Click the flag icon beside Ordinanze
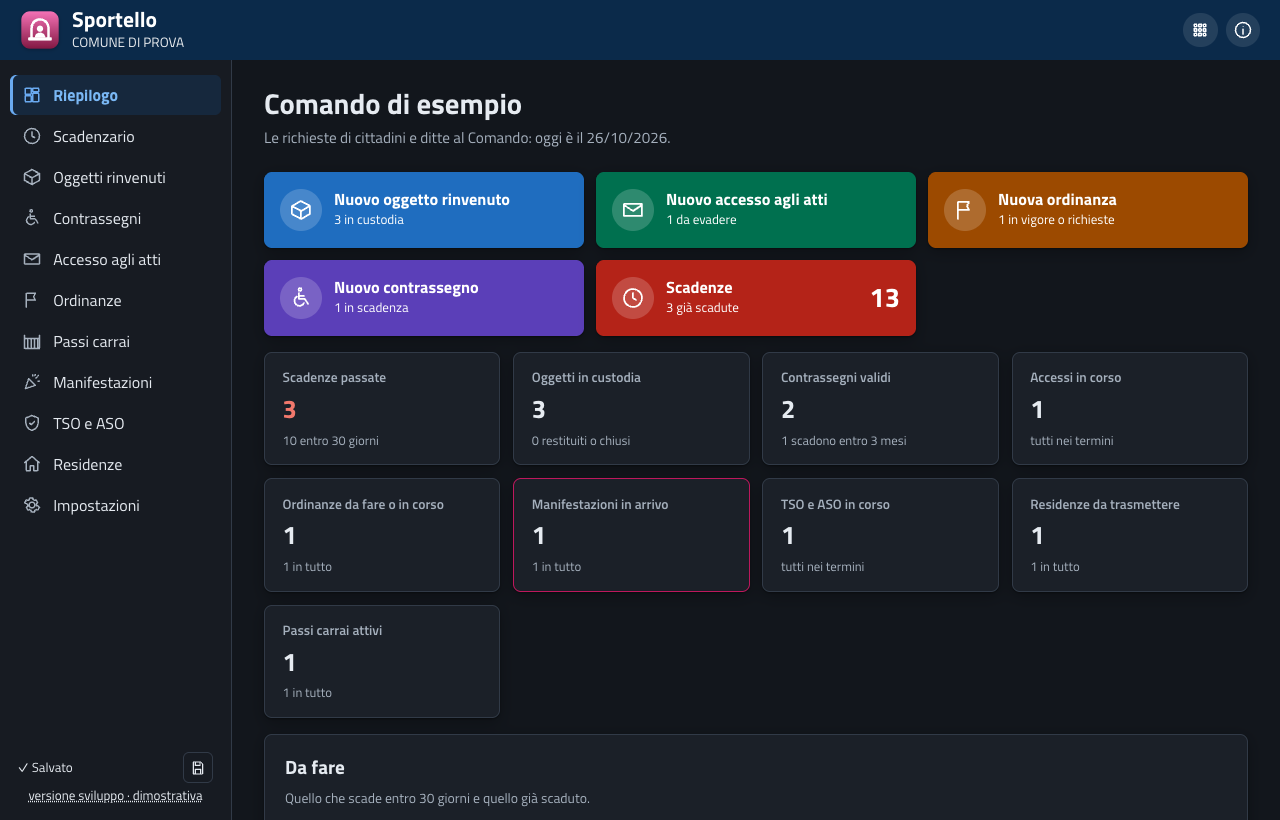 tap(32, 300)
